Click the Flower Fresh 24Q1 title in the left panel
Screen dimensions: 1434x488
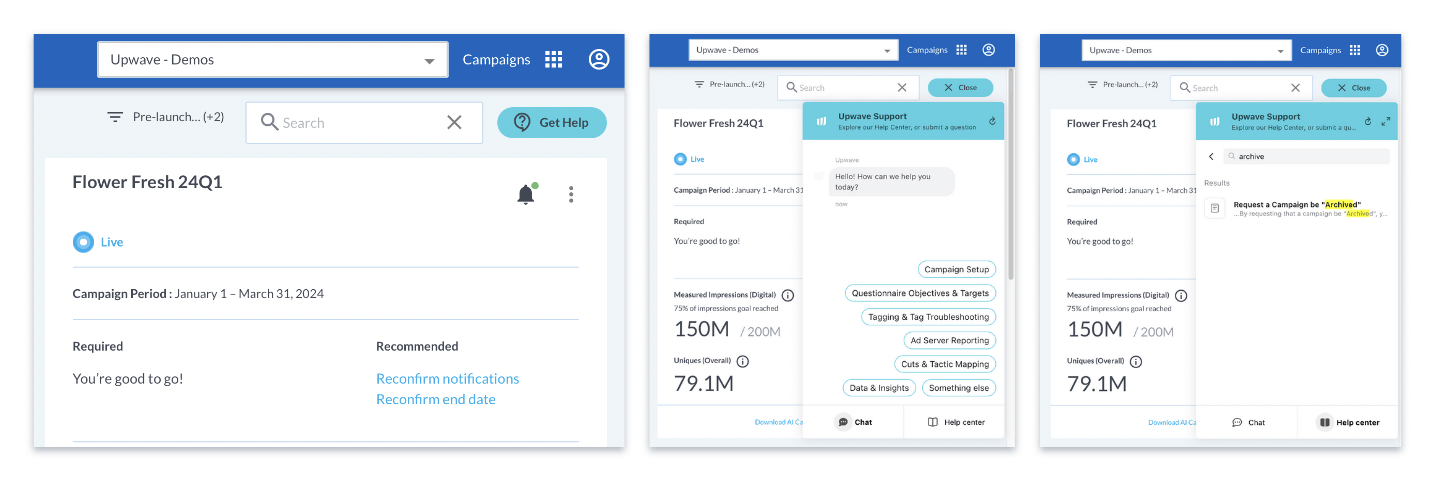tap(147, 182)
